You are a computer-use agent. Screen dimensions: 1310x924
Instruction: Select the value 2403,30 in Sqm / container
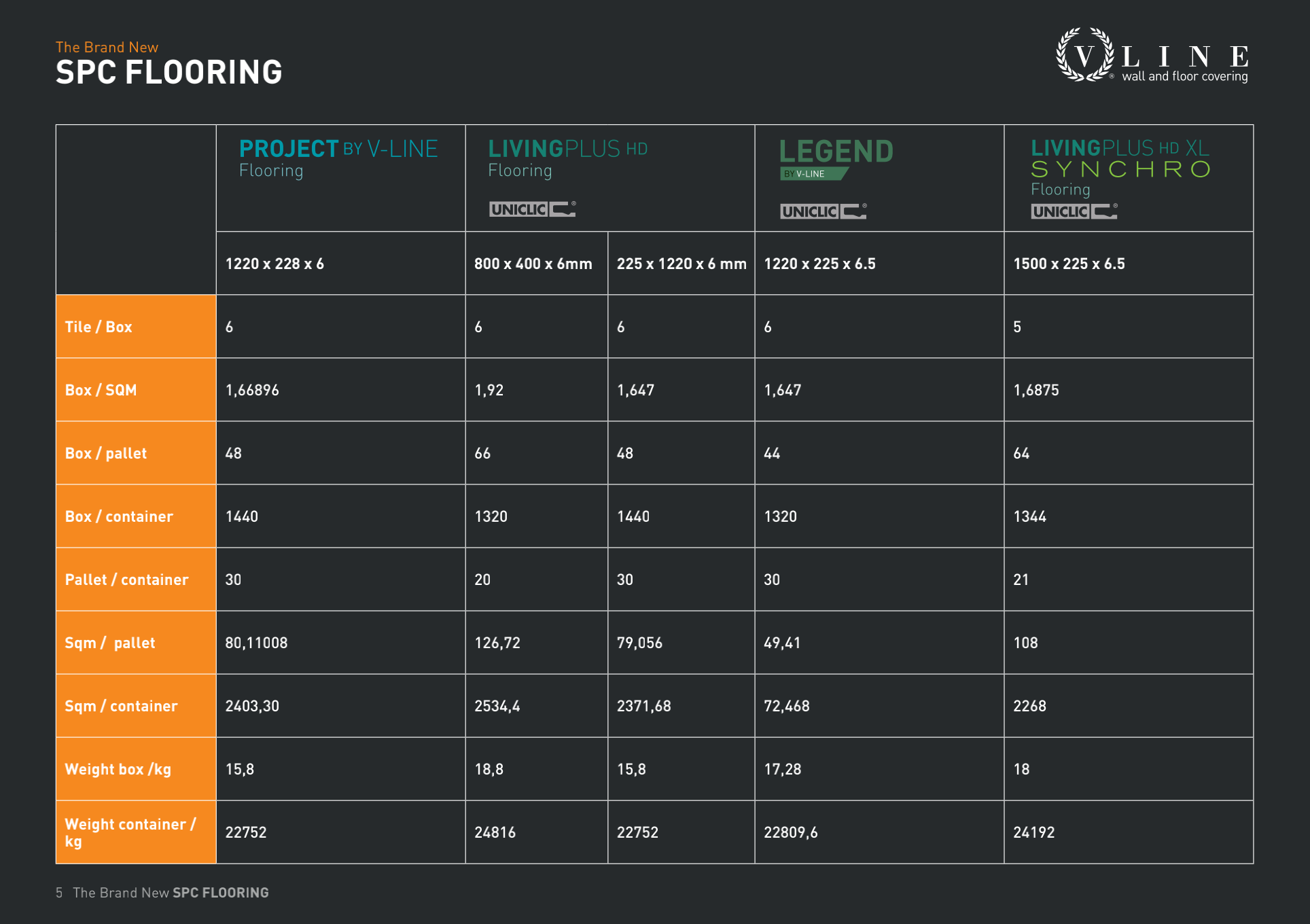252,706
